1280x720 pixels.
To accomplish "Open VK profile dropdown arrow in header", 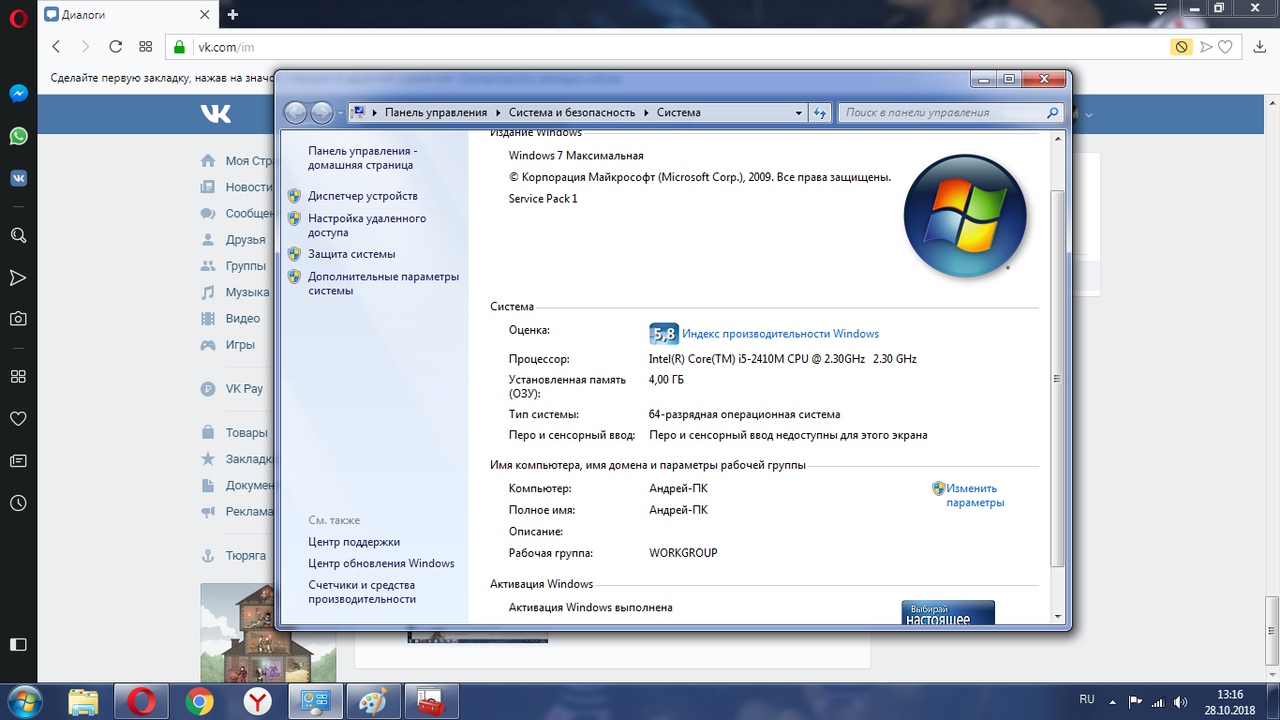I will (1089, 115).
